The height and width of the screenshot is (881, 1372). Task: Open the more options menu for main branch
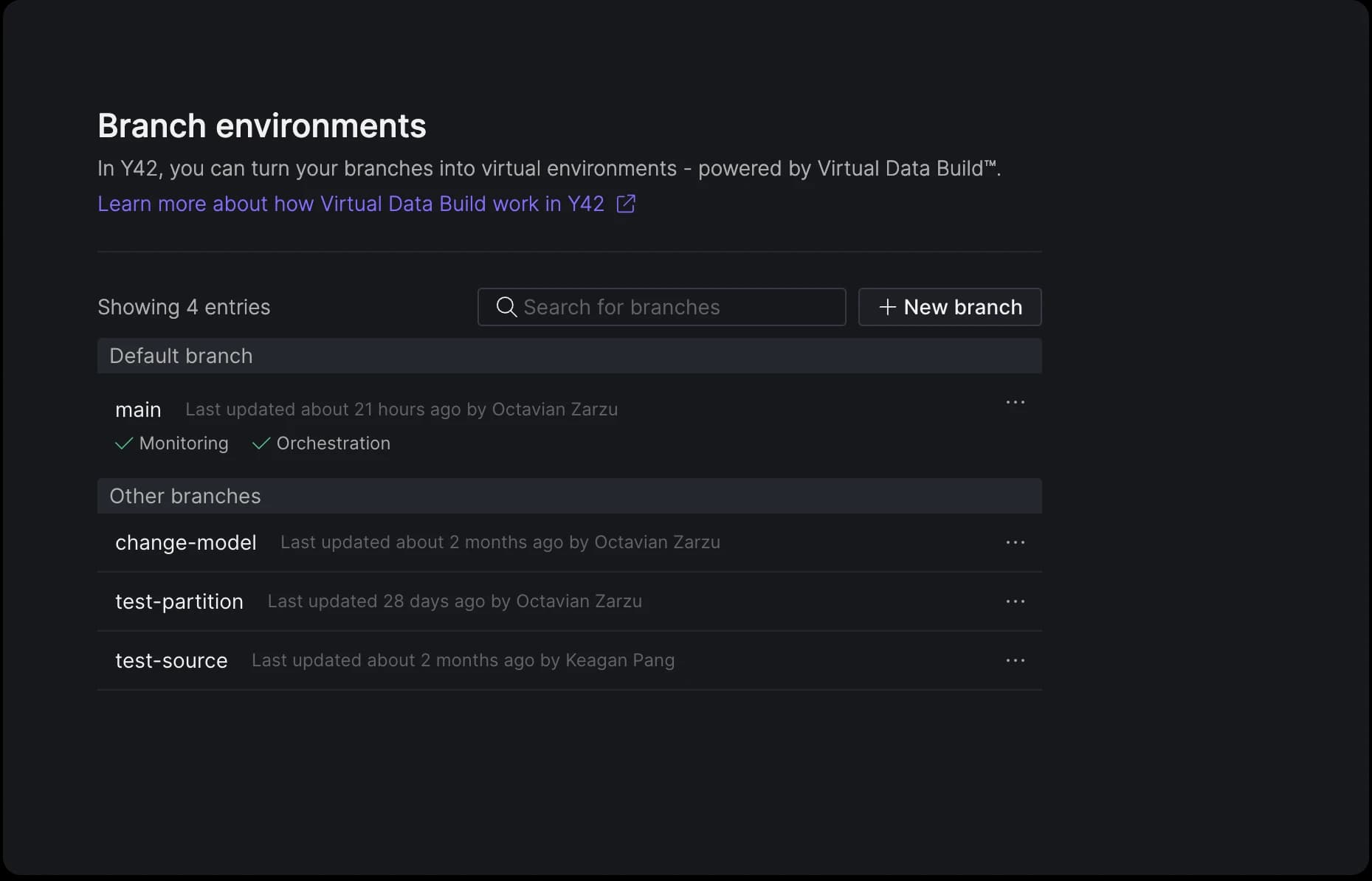click(1016, 402)
